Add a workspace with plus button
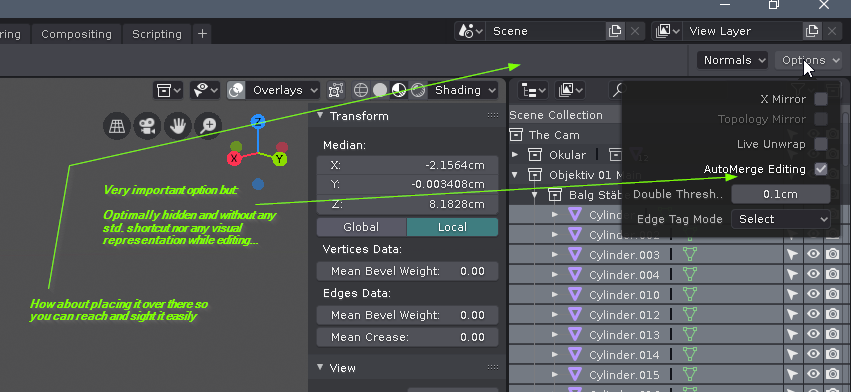This screenshot has height=392, width=851. [x=202, y=34]
